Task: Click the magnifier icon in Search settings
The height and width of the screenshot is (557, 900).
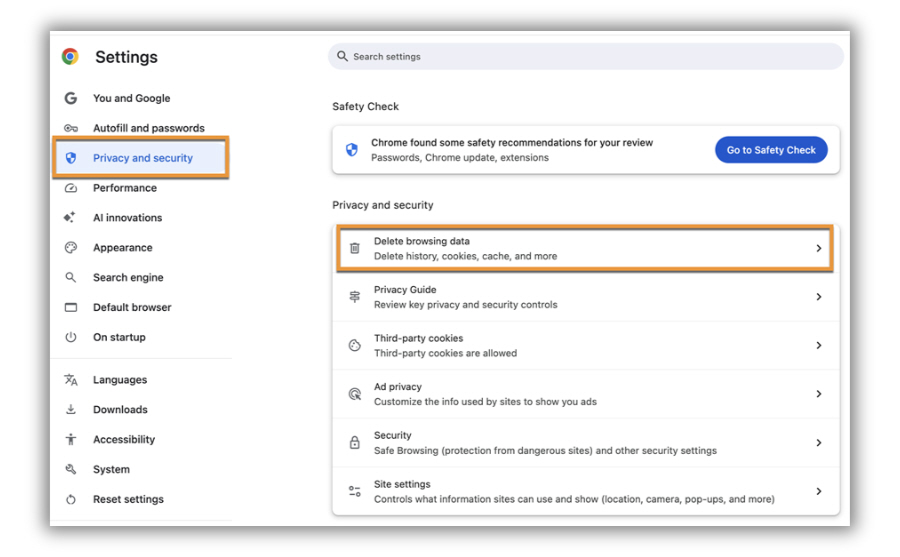Action: (342, 56)
